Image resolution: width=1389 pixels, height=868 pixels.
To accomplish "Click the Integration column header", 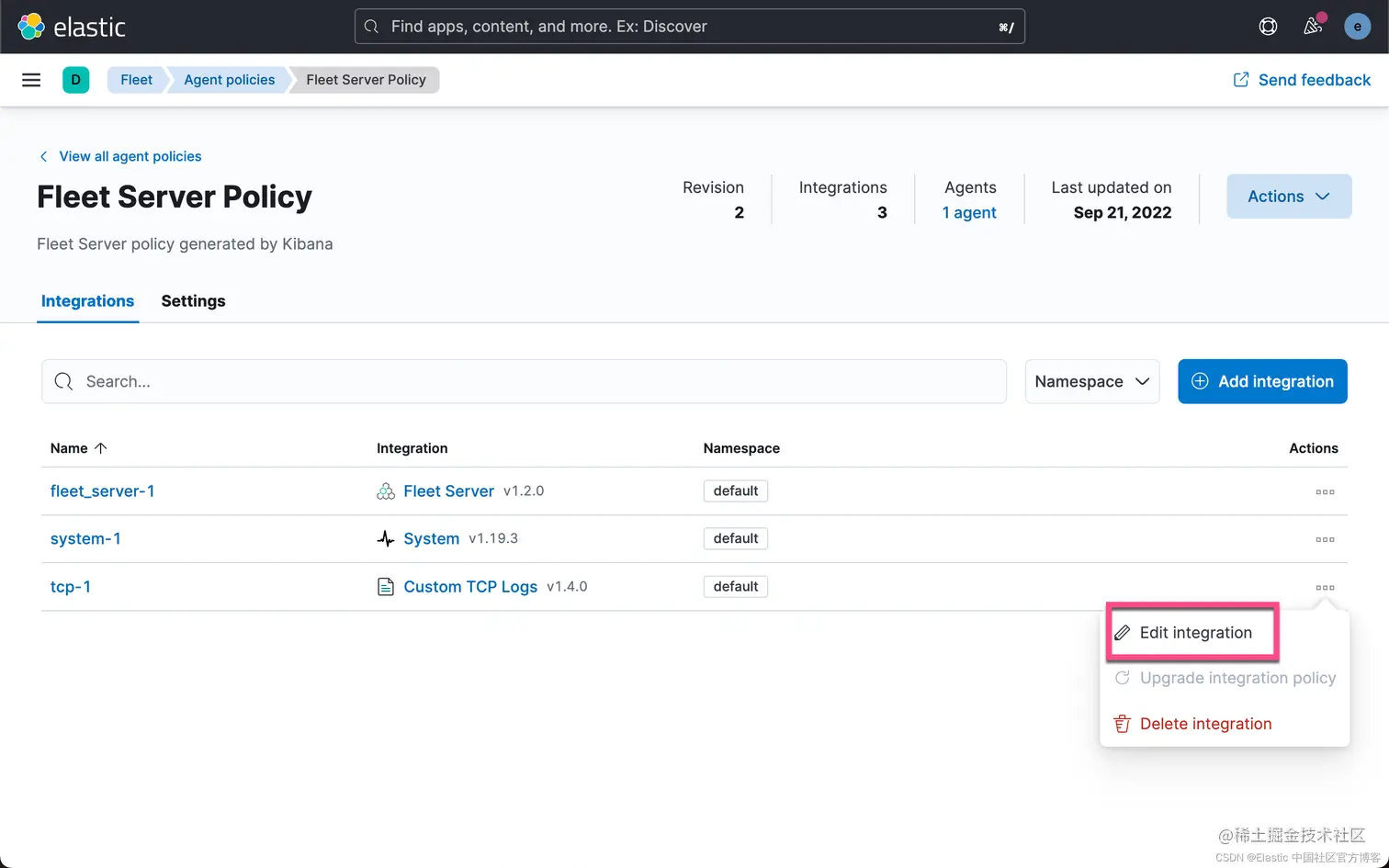I will 412,448.
